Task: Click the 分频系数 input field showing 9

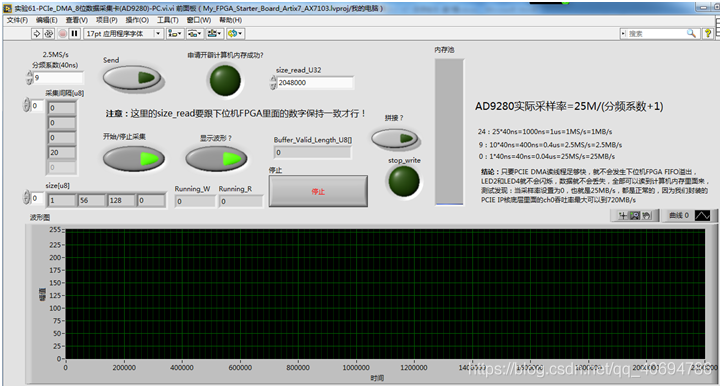Action: (58, 78)
